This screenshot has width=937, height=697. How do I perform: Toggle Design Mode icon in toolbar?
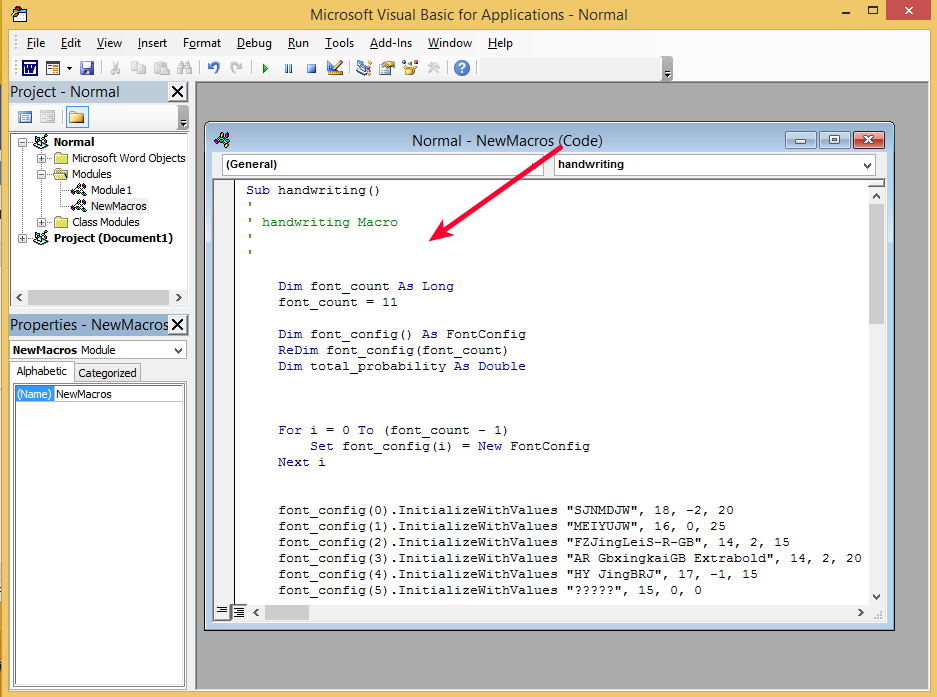[335, 68]
